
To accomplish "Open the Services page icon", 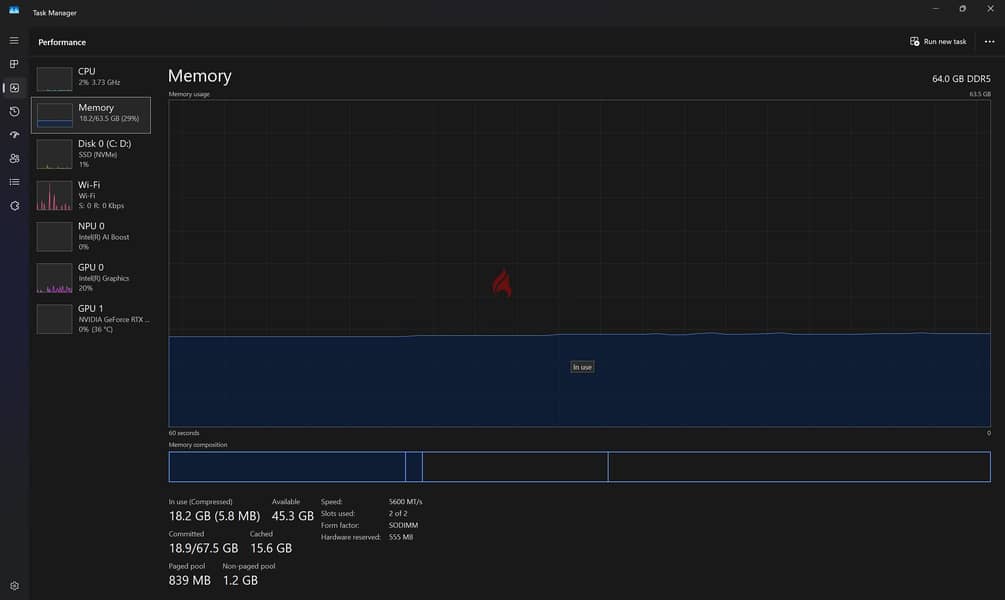I will (x=14, y=206).
